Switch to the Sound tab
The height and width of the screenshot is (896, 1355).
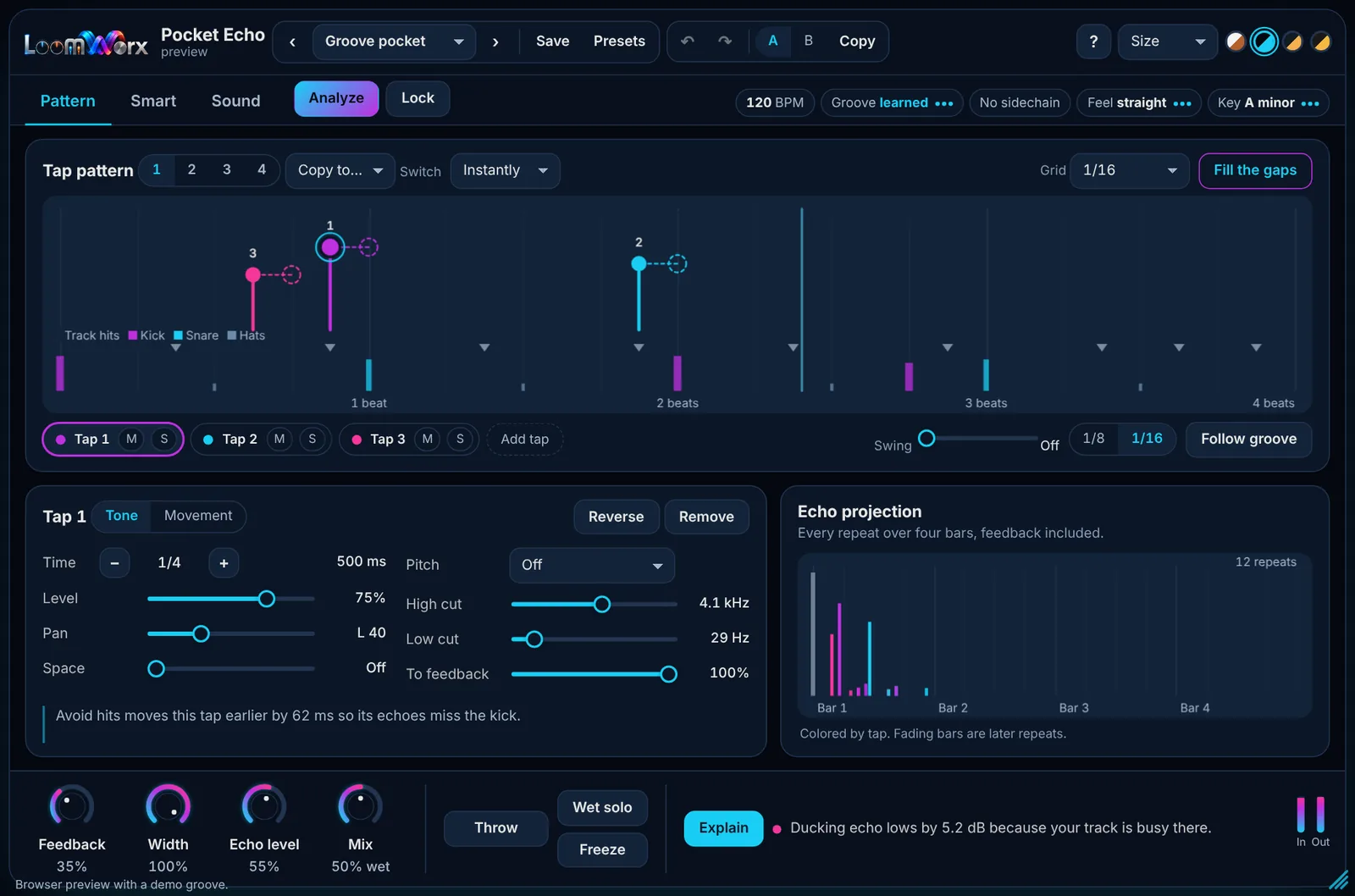pos(235,101)
